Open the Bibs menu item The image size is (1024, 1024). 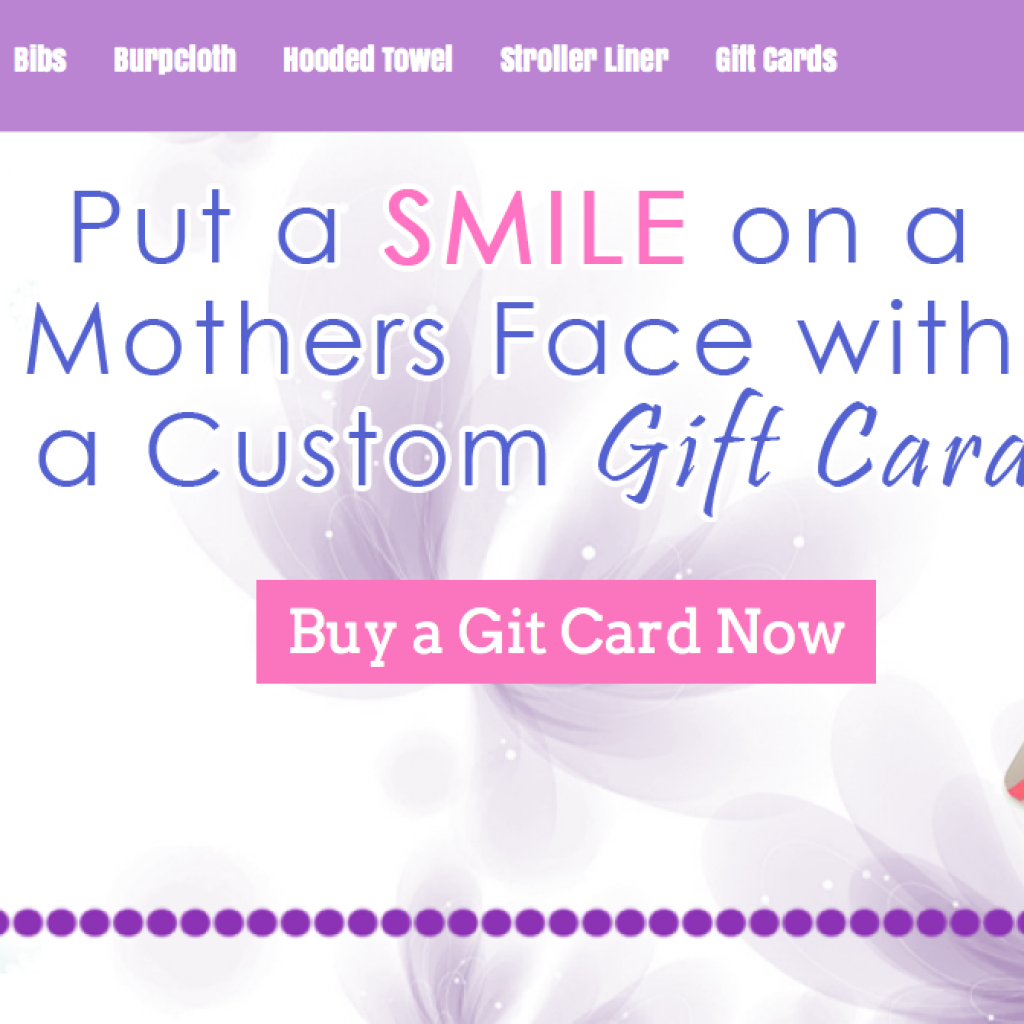click(x=40, y=59)
